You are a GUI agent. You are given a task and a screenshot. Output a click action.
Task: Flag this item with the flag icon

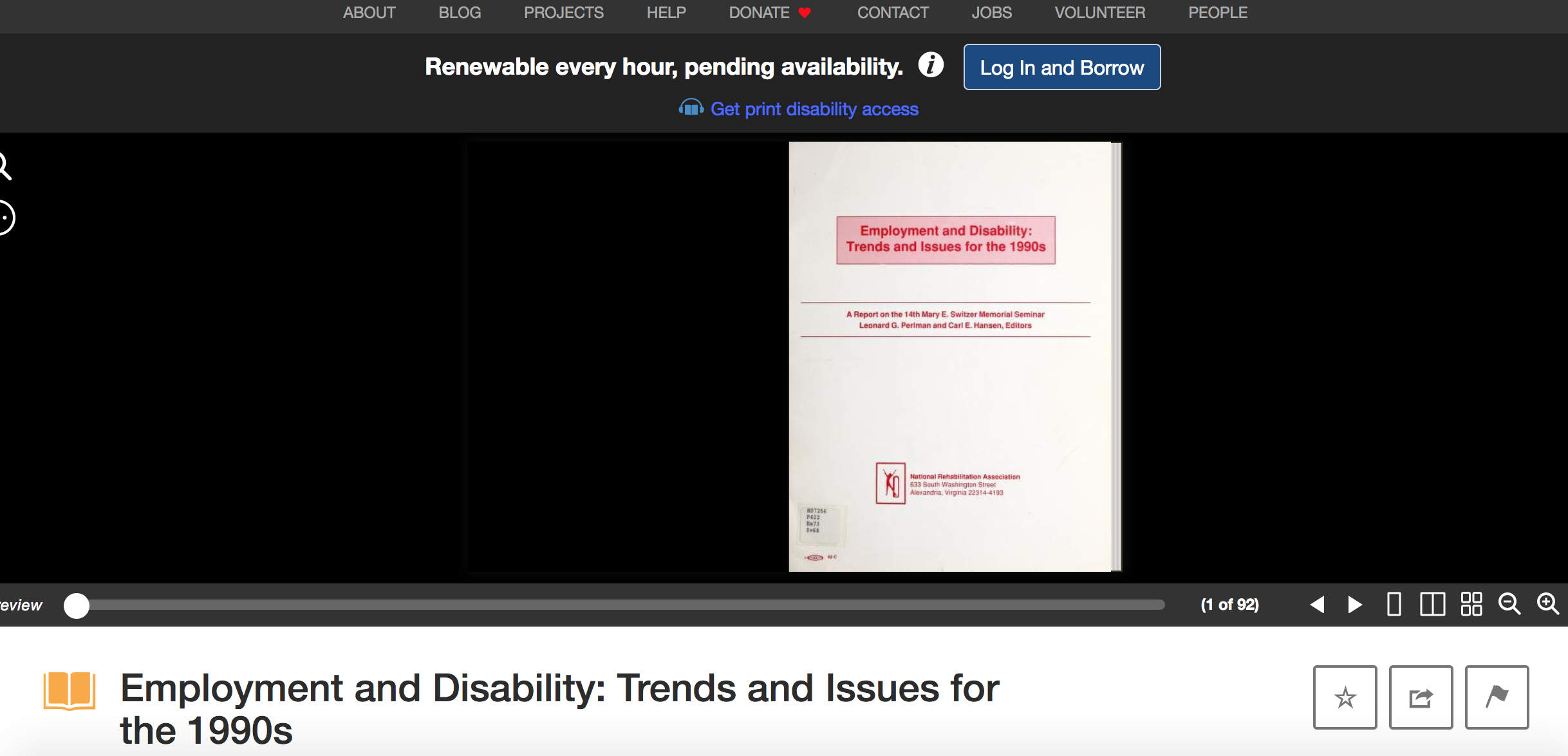pyautogui.click(x=1497, y=697)
